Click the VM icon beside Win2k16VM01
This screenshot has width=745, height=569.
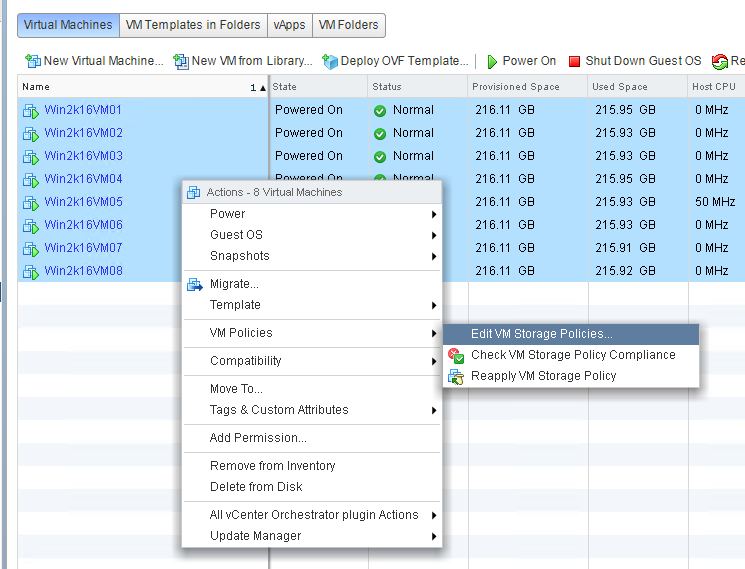tap(30, 110)
